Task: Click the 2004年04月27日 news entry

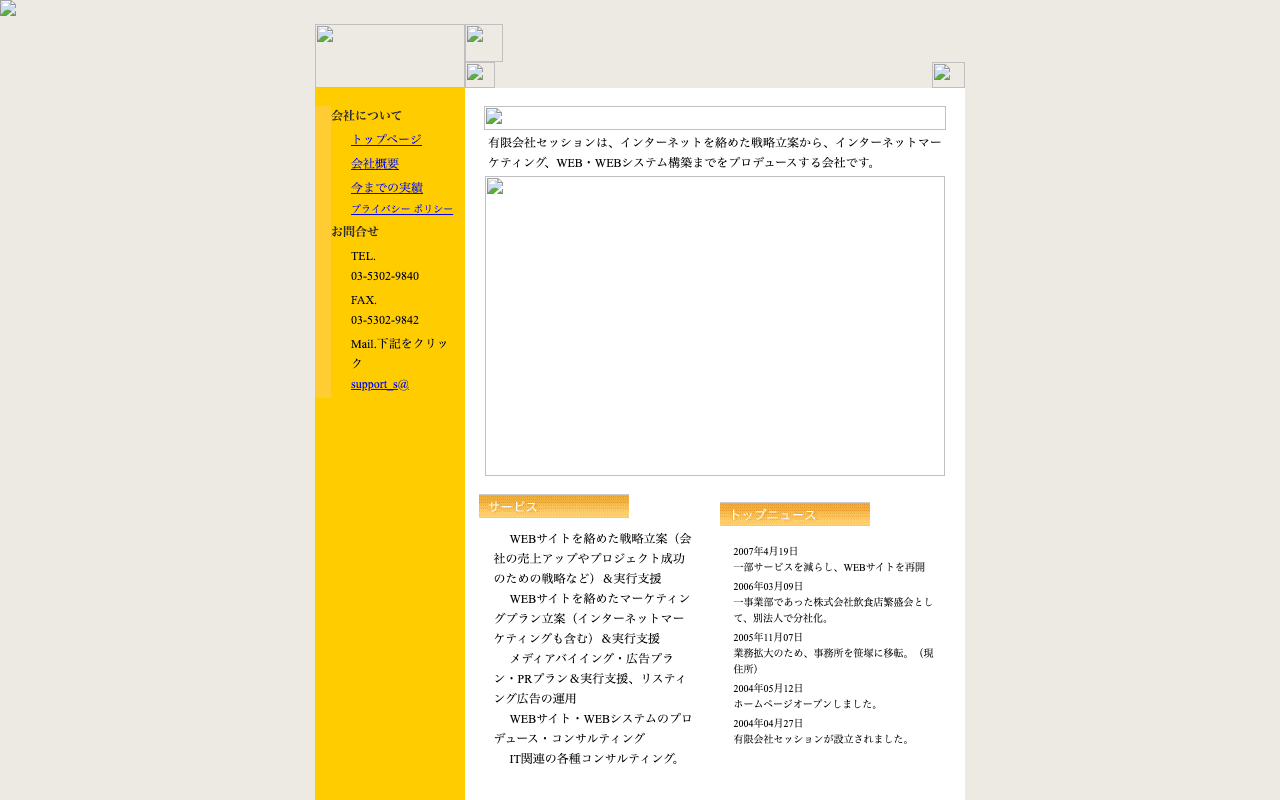Action: pyautogui.click(x=768, y=723)
